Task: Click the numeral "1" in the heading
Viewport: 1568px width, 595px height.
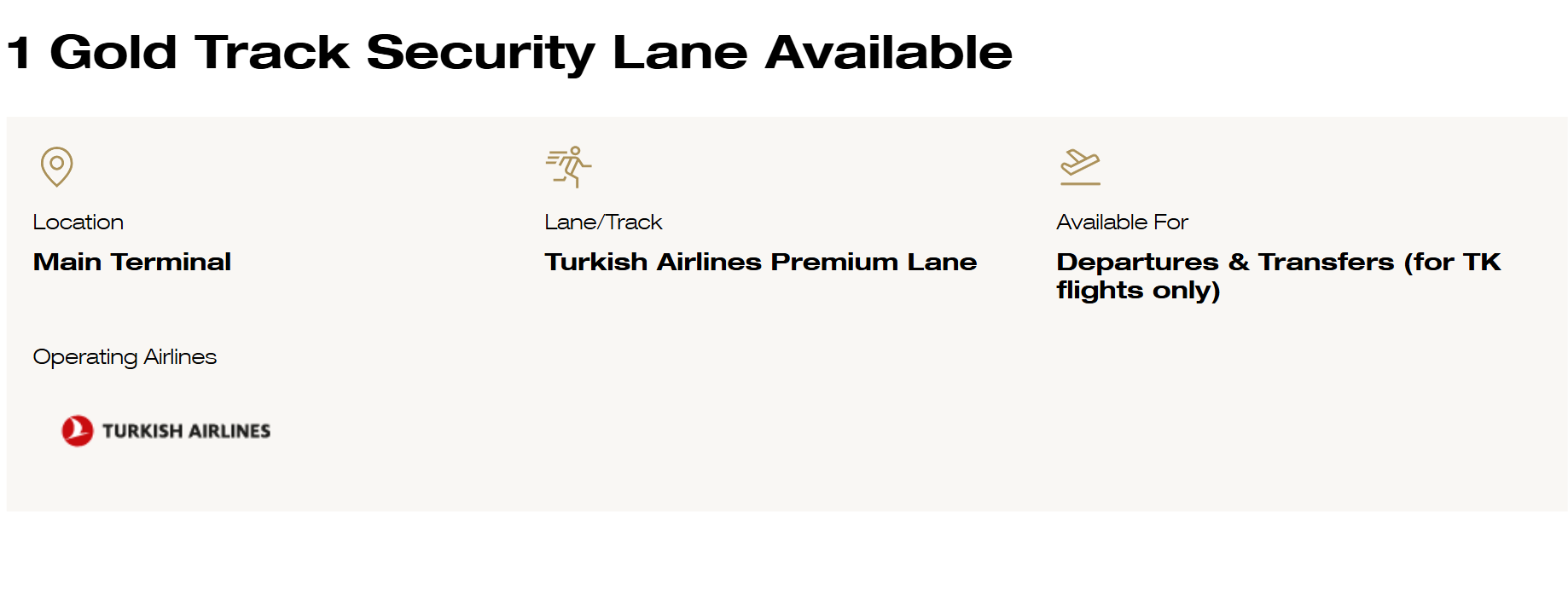Action: pyautogui.click(x=19, y=53)
